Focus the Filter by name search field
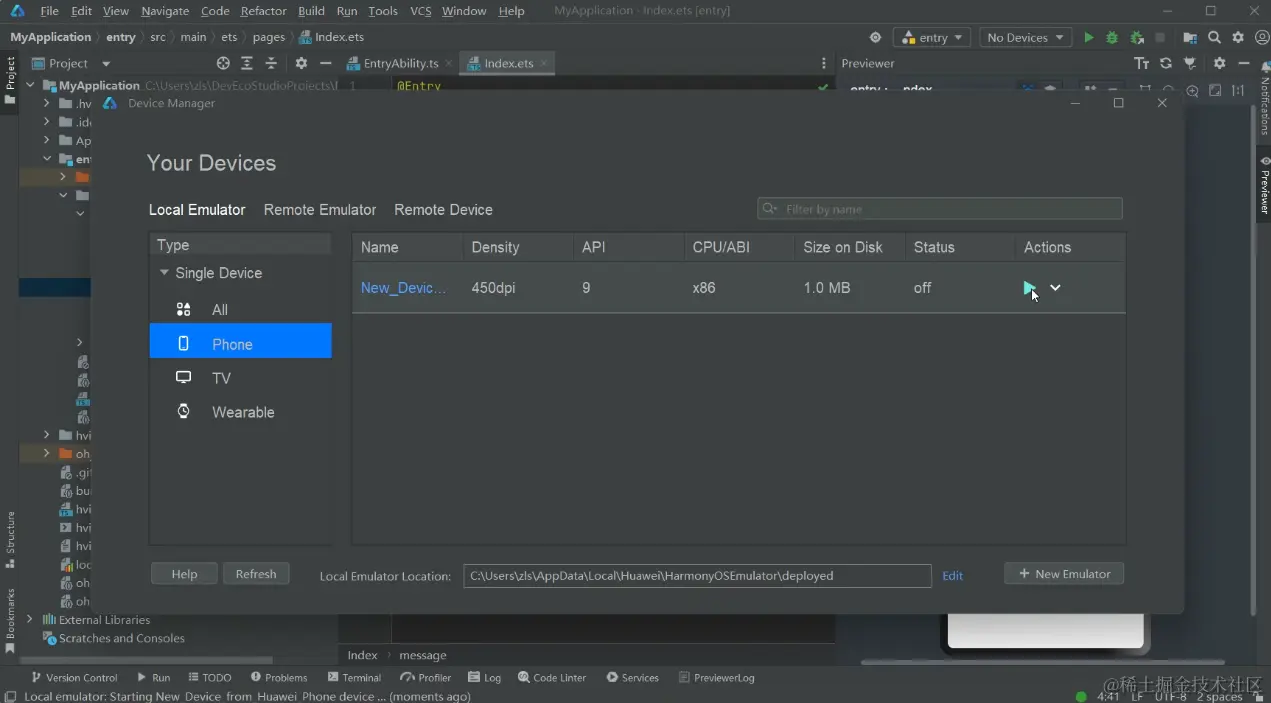The height and width of the screenshot is (703, 1271). [x=940, y=209]
